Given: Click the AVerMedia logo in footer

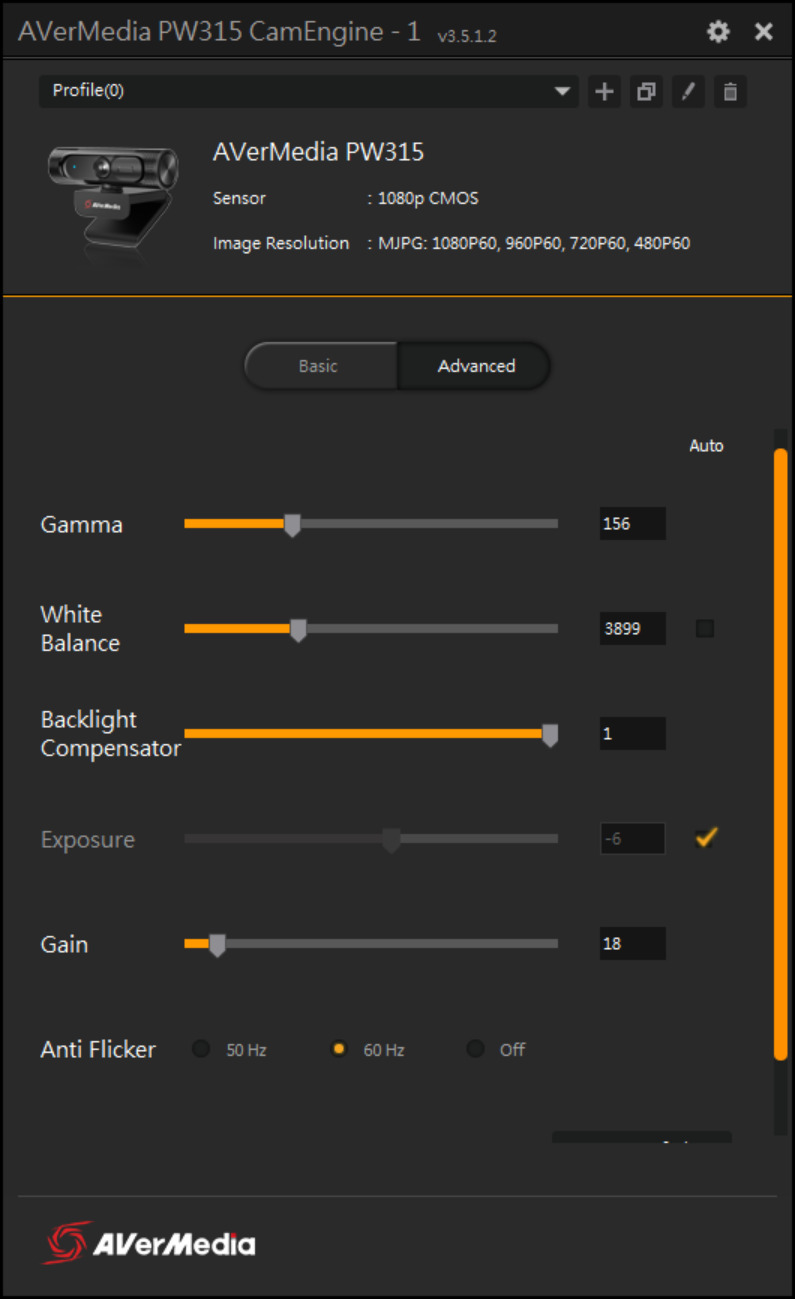Looking at the screenshot, I should pos(149,1243).
